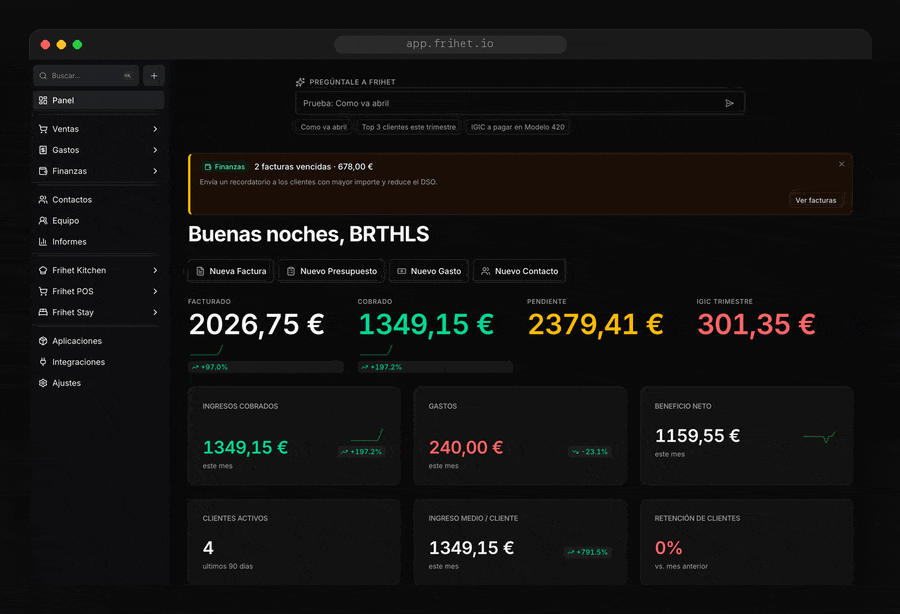Select 'Top 3 clientes este trimestre' chip
This screenshot has height=614, width=900.
pyautogui.click(x=409, y=127)
